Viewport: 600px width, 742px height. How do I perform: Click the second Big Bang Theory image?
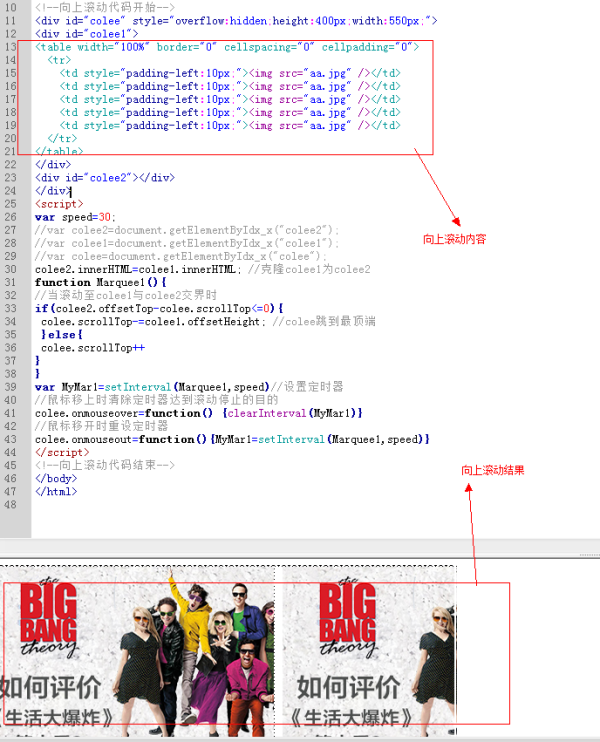click(369, 651)
